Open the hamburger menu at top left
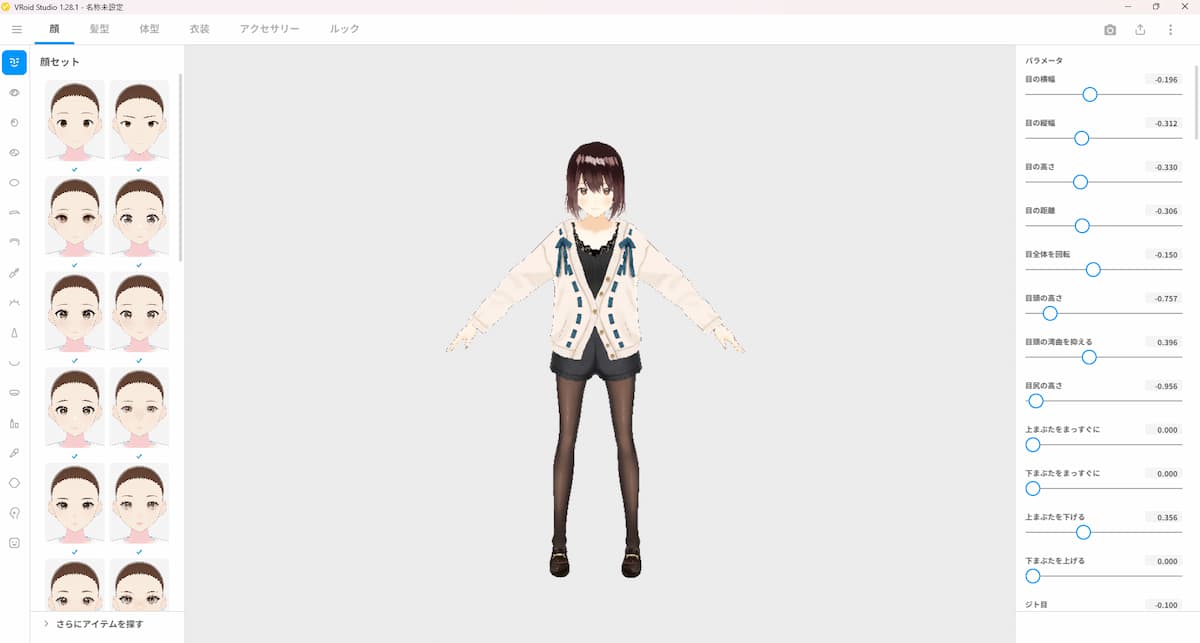 (16, 29)
